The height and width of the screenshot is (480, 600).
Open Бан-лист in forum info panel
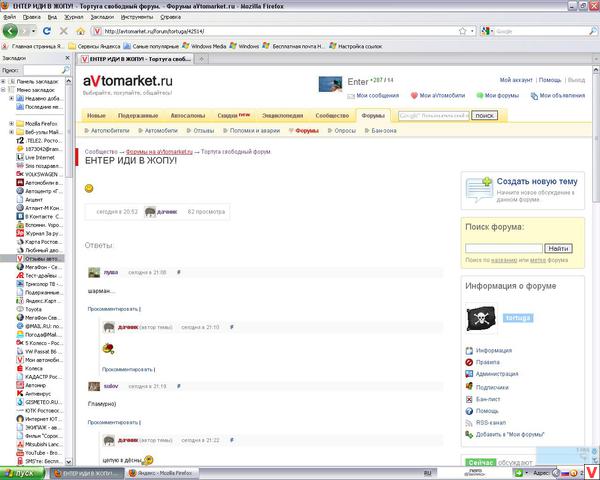(483, 399)
